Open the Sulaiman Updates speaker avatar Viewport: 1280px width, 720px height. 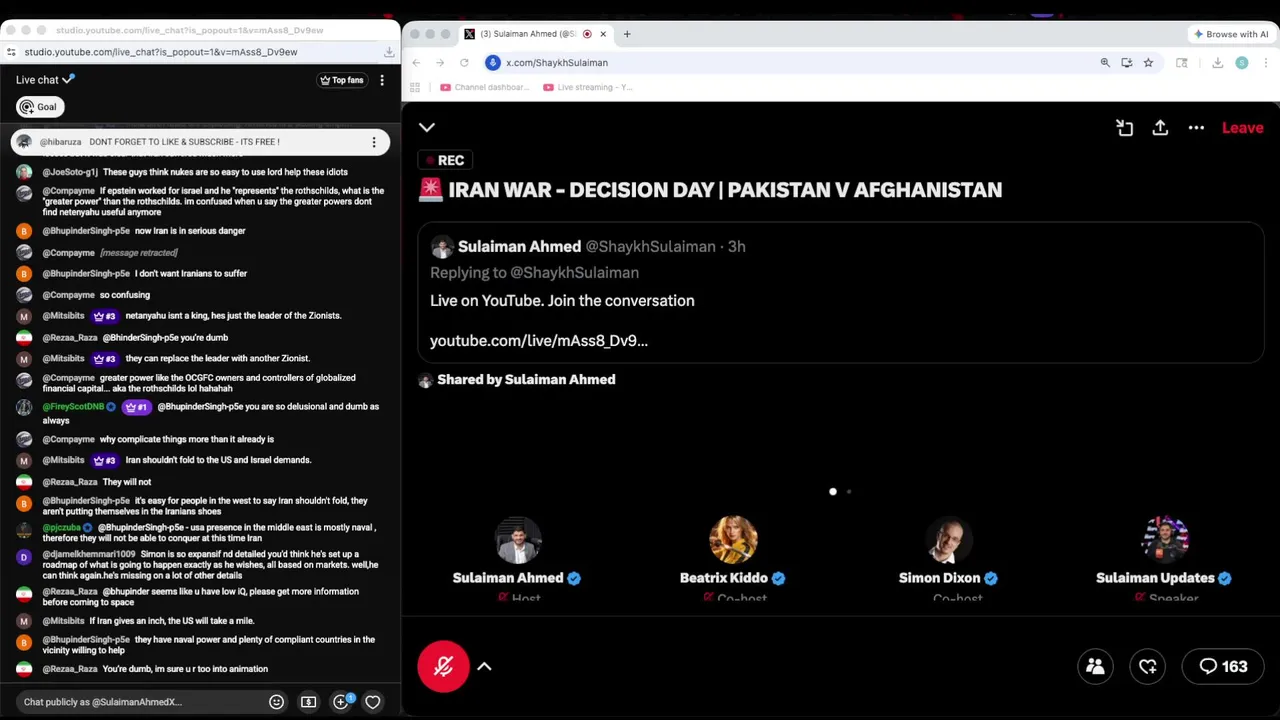1164,541
